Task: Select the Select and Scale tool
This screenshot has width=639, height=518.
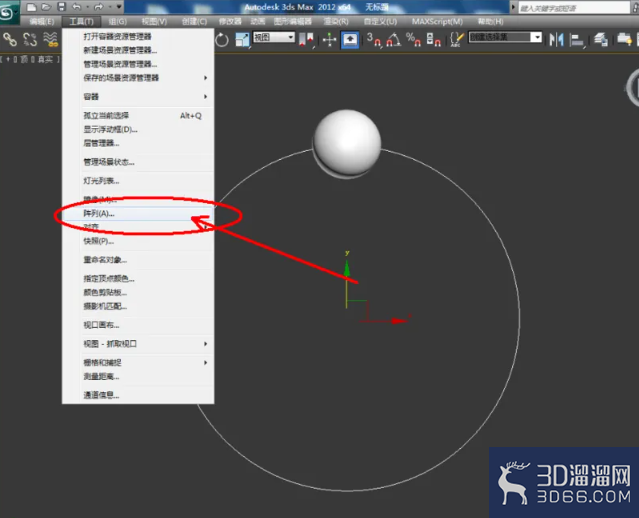Action: [242, 40]
